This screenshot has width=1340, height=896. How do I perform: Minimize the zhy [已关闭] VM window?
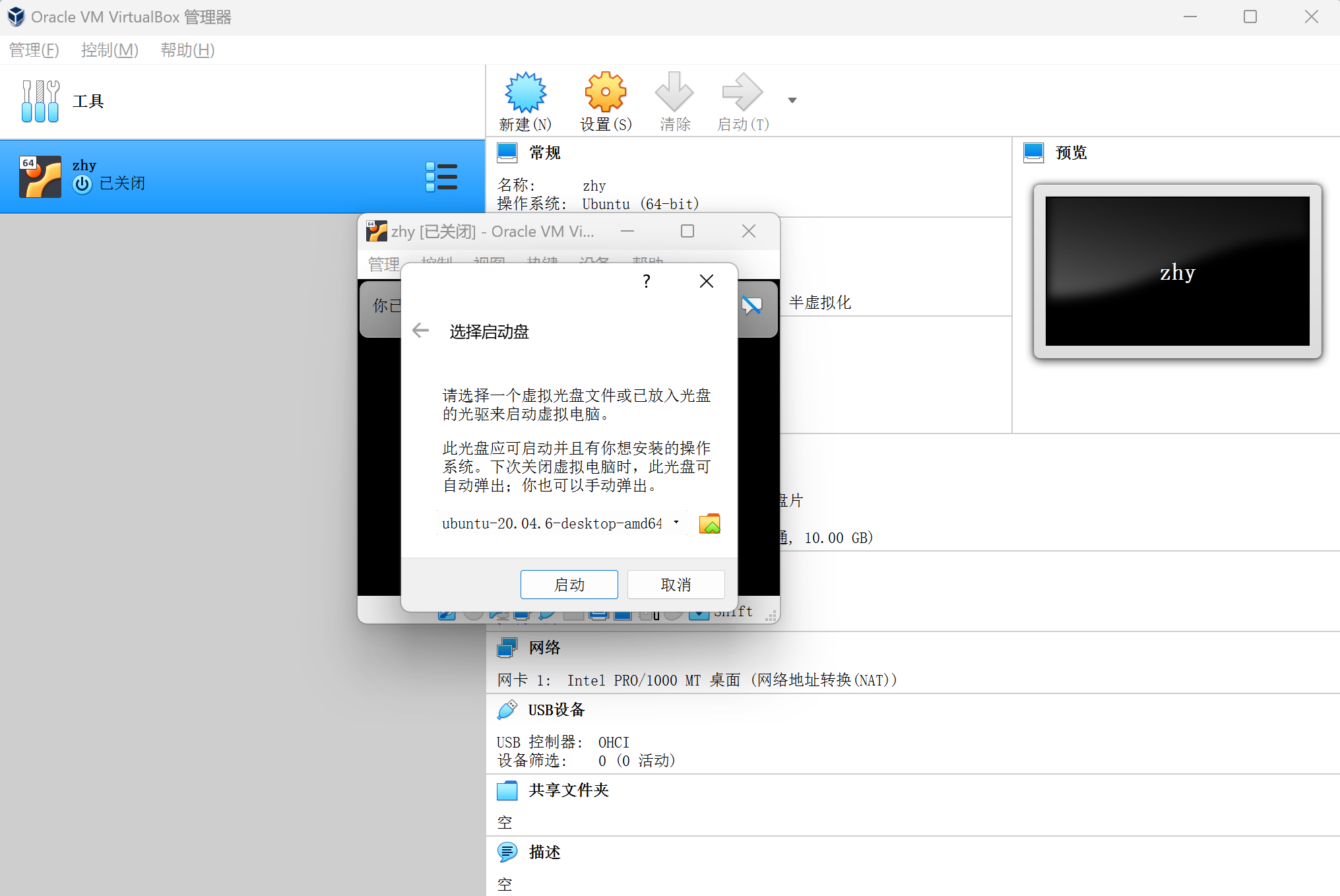(627, 231)
